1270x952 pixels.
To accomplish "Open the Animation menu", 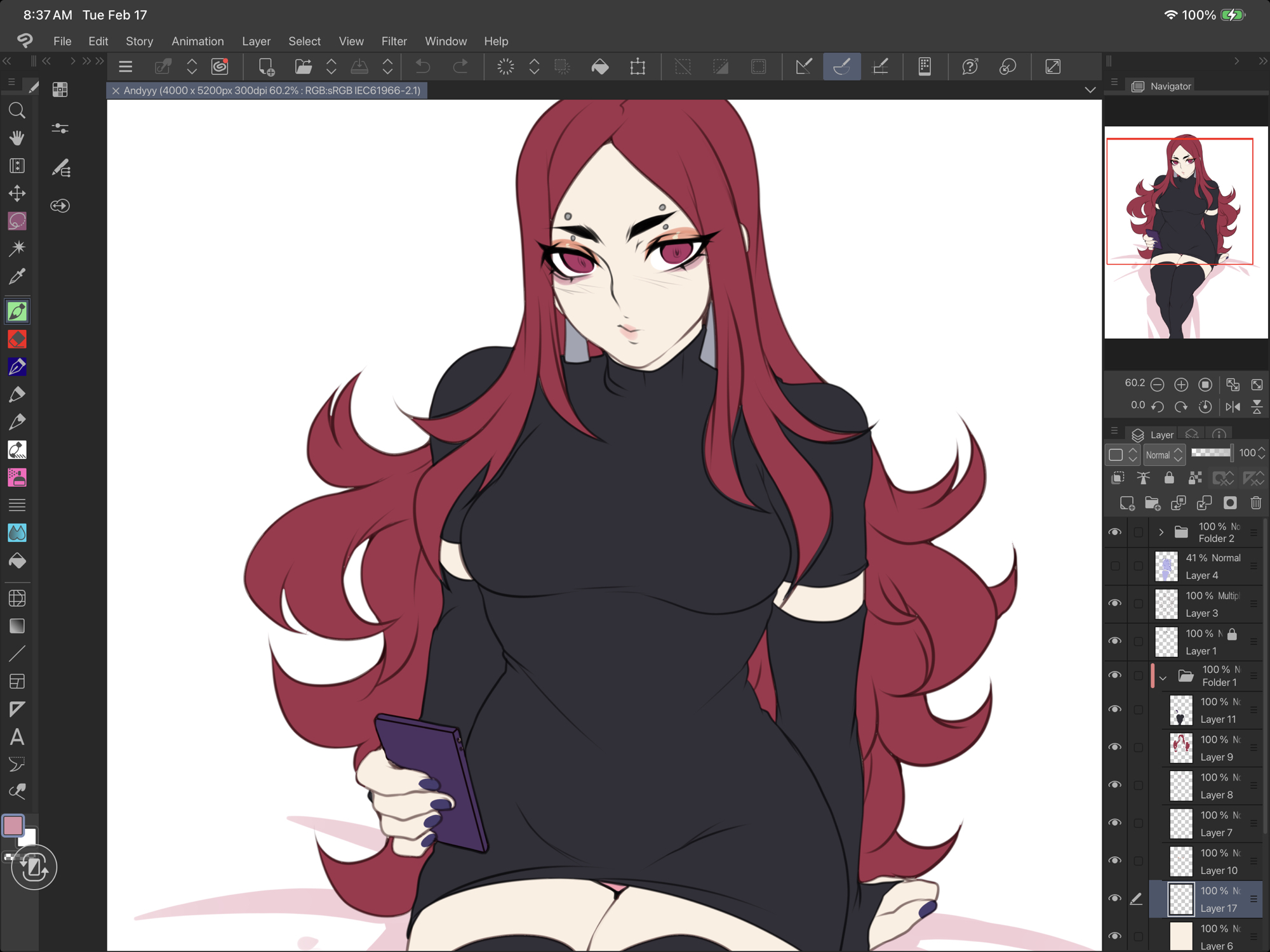I will [197, 41].
